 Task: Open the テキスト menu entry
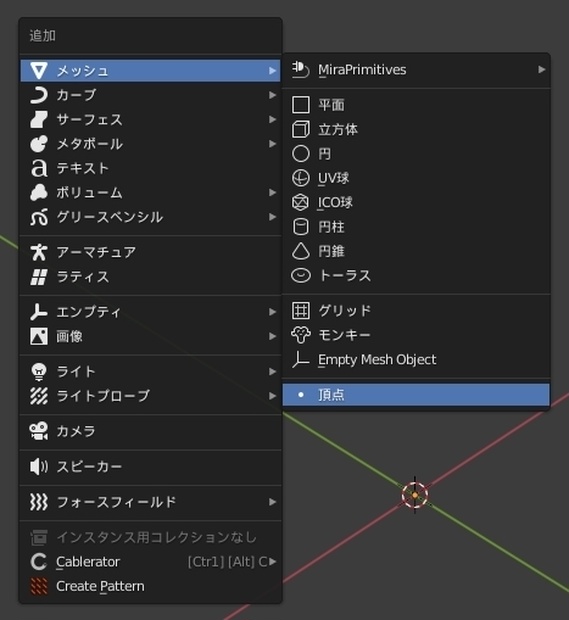pyautogui.click(x=150, y=168)
